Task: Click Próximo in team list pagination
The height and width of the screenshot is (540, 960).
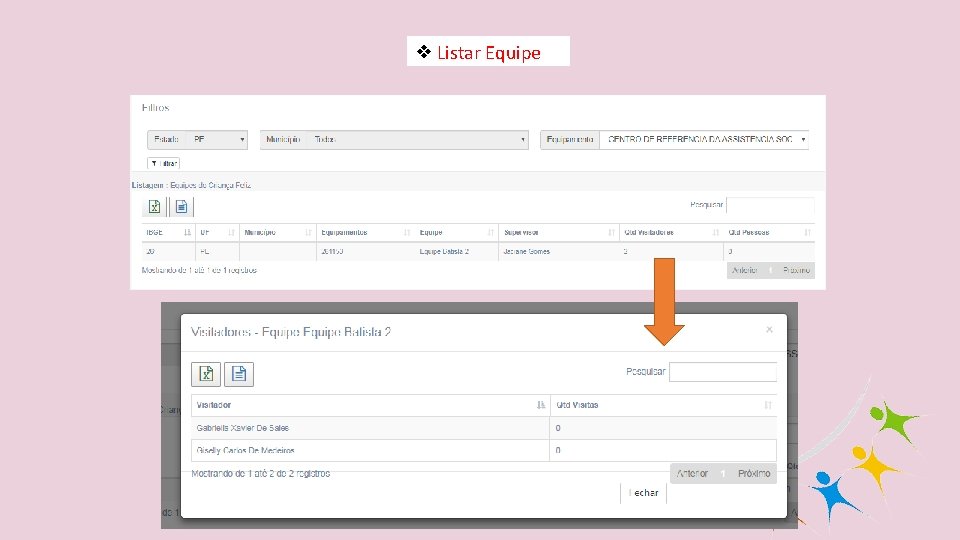Action: (796, 270)
